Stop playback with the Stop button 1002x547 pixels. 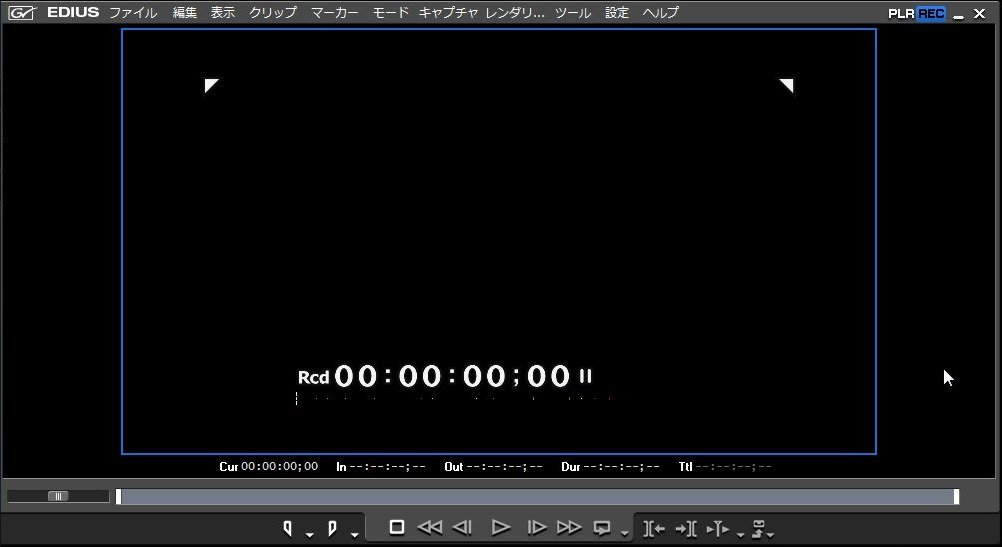click(x=397, y=527)
